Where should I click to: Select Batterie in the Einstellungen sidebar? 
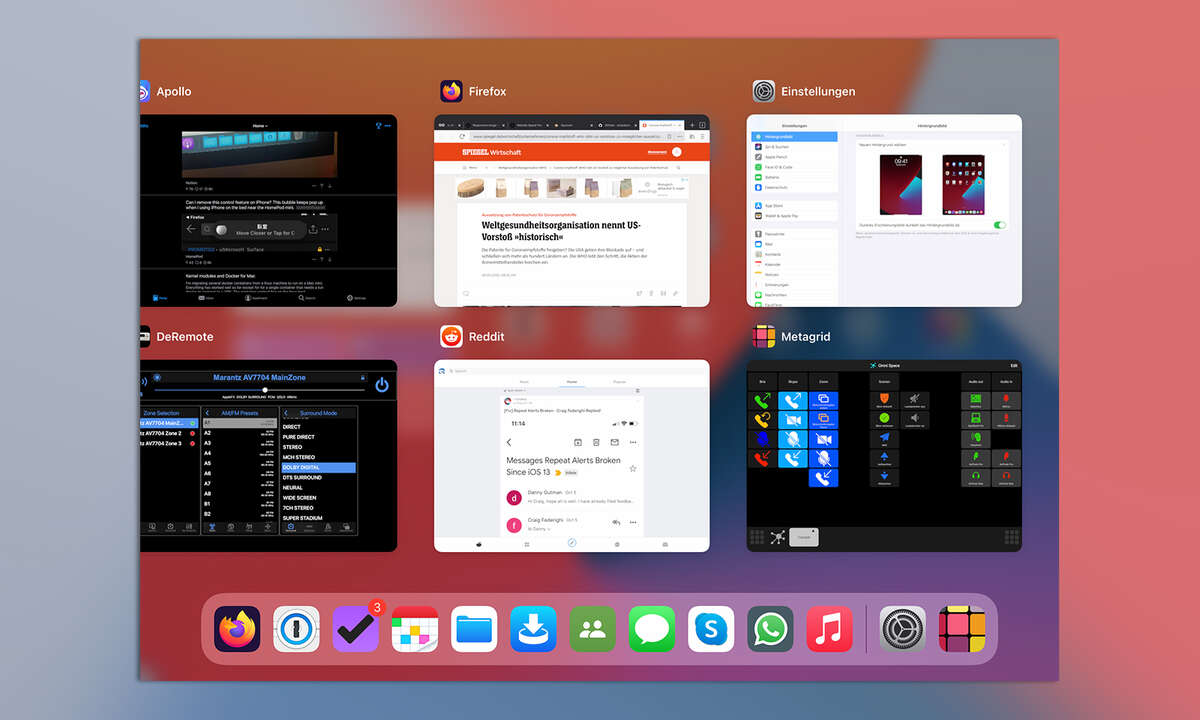pyautogui.click(x=794, y=177)
